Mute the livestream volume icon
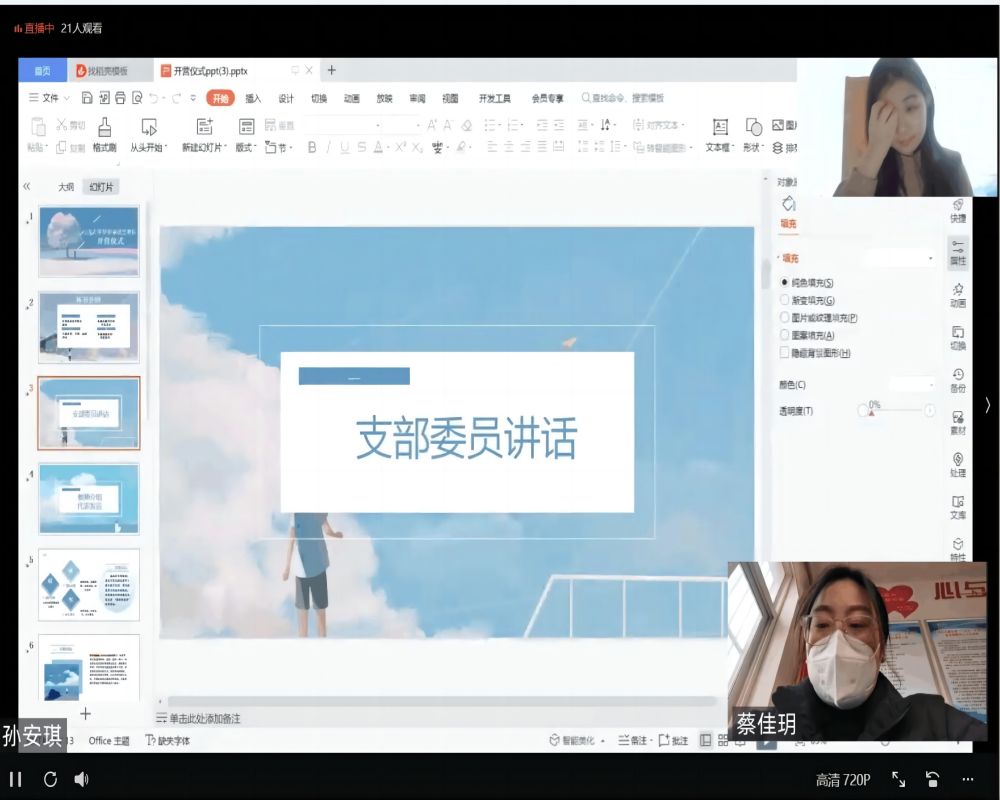The height and width of the screenshot is (800, 1000). point(81,779)
